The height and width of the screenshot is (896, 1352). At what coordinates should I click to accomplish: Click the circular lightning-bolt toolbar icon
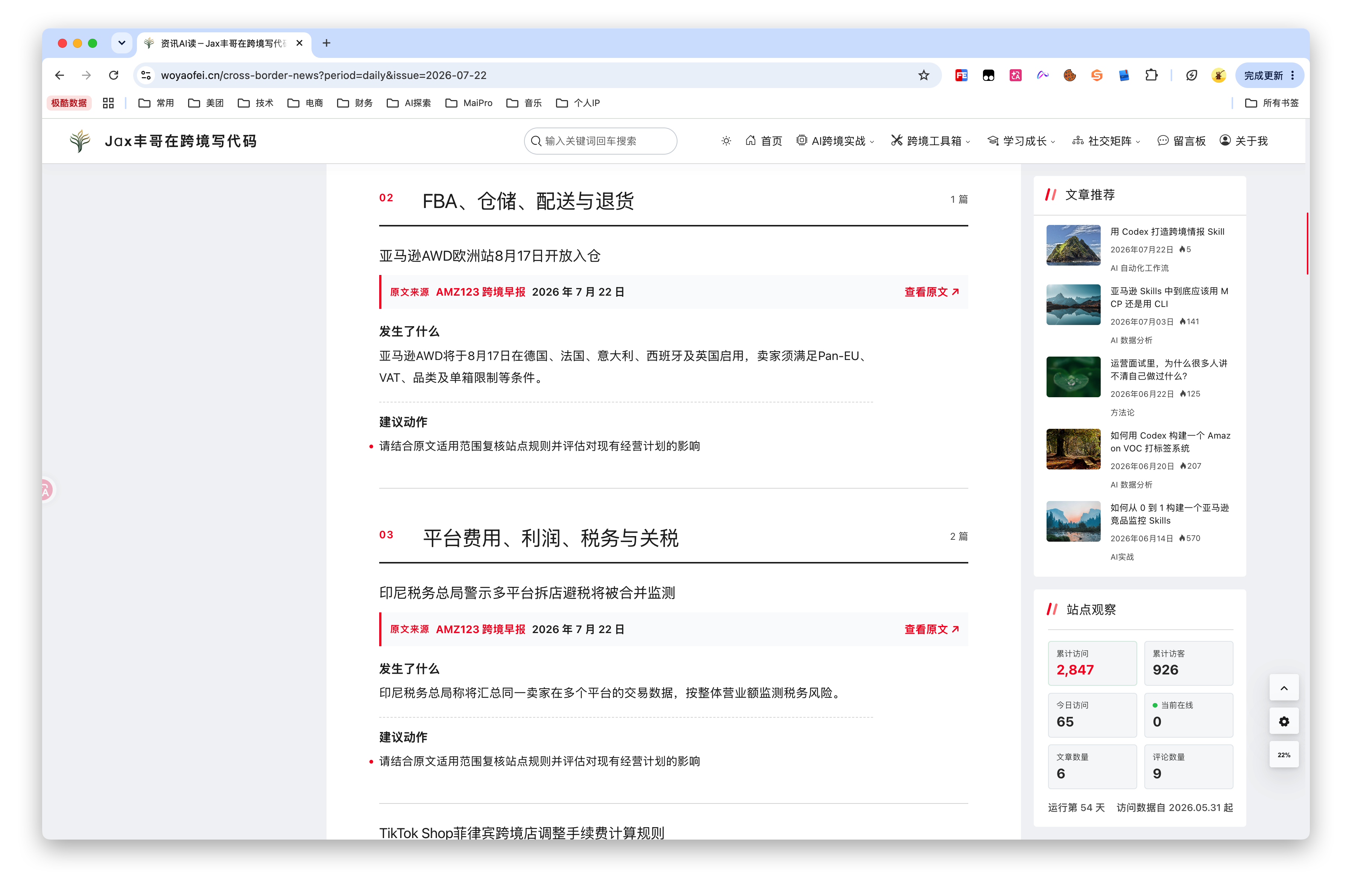tap(1191, 76)
